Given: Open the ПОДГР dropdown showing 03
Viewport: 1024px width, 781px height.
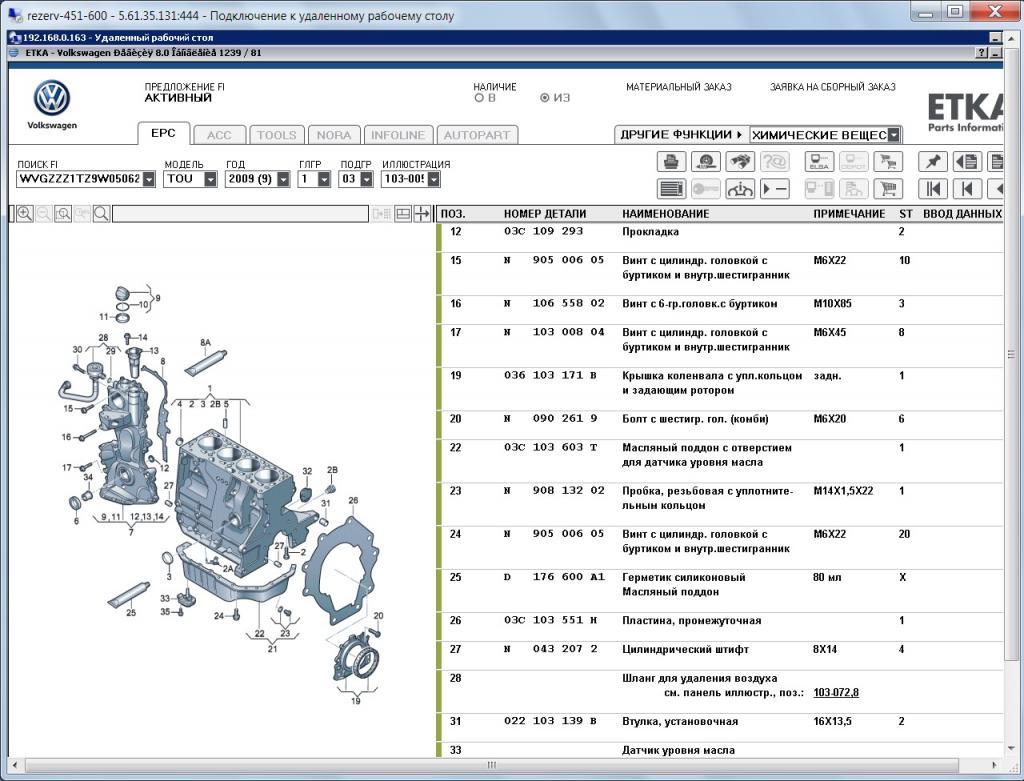Looking at the screenshot, I should 366,179.
